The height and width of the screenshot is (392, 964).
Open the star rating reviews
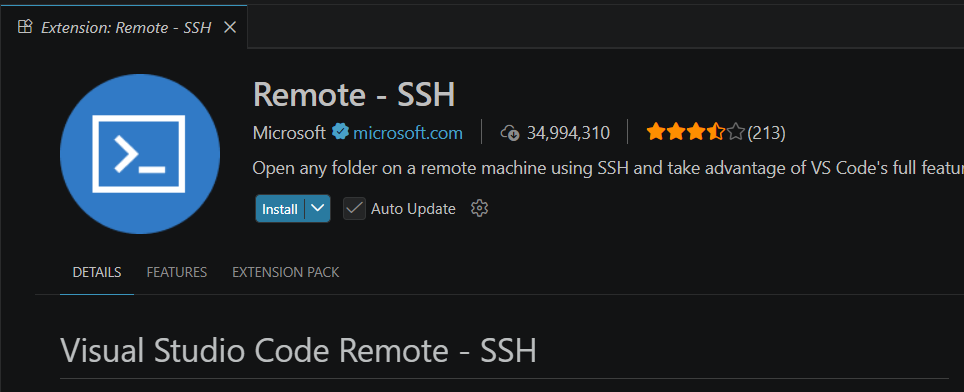pyautogui.click(x=695, y=132)
